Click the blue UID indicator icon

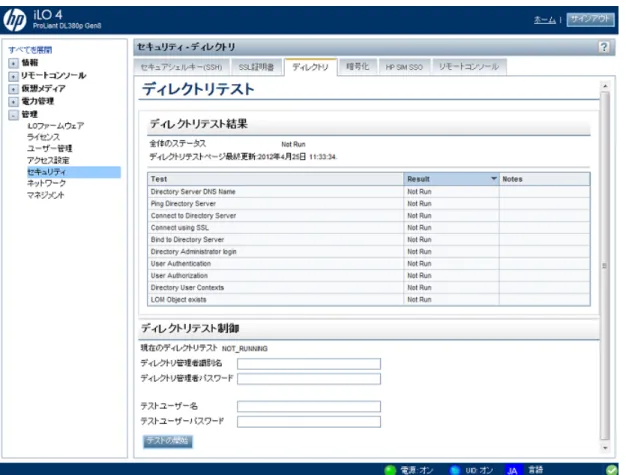click(455, 470)
